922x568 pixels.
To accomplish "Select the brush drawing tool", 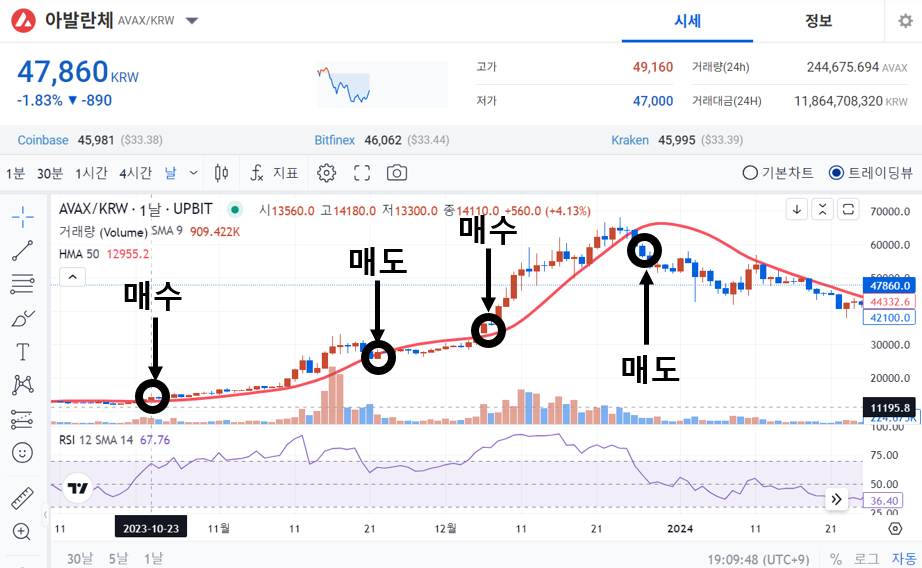I will click(22, 319).
